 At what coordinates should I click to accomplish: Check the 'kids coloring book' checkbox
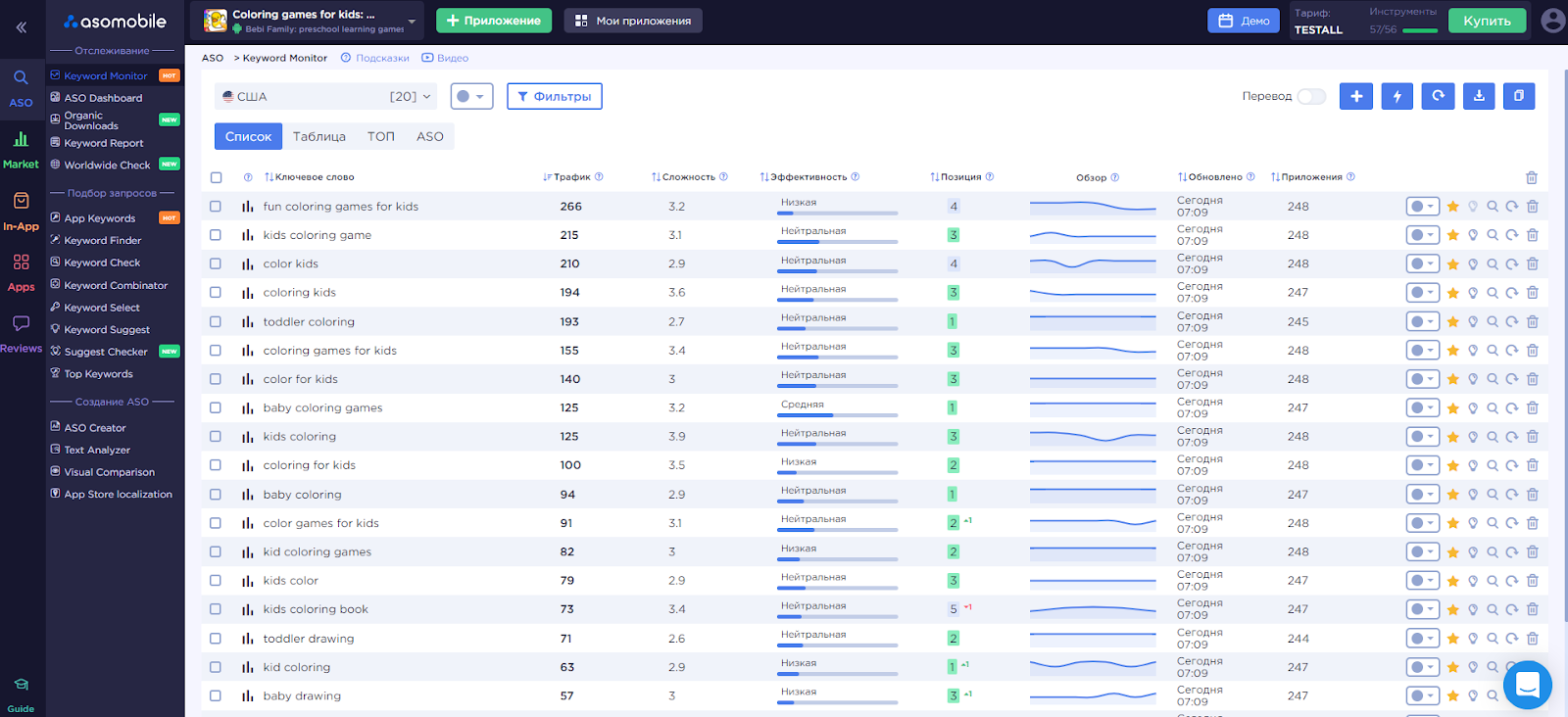point(216,609)
